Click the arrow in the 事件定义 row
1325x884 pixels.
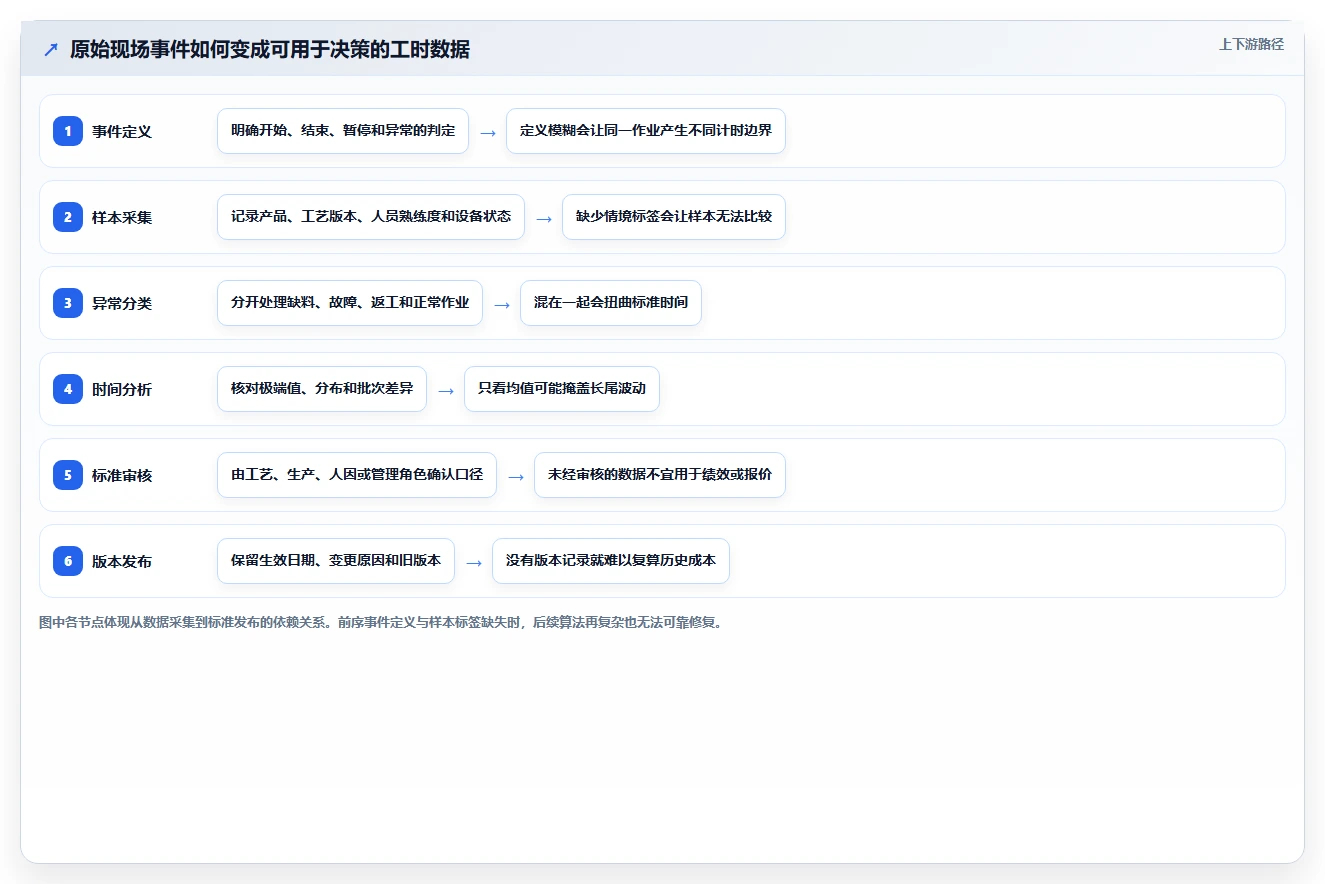tap(488, 132)
